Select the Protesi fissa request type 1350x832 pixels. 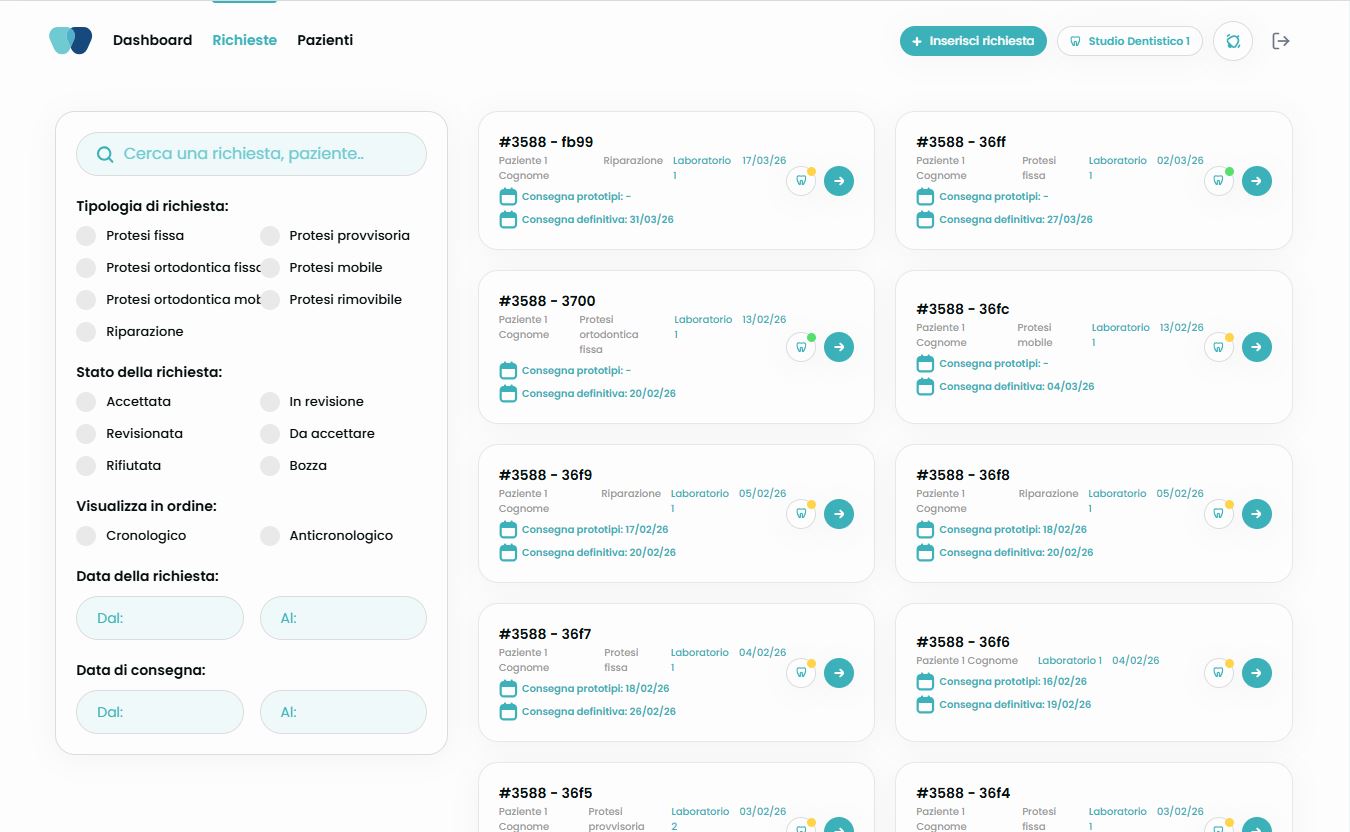pyautogui.click(x=86, y=235)
